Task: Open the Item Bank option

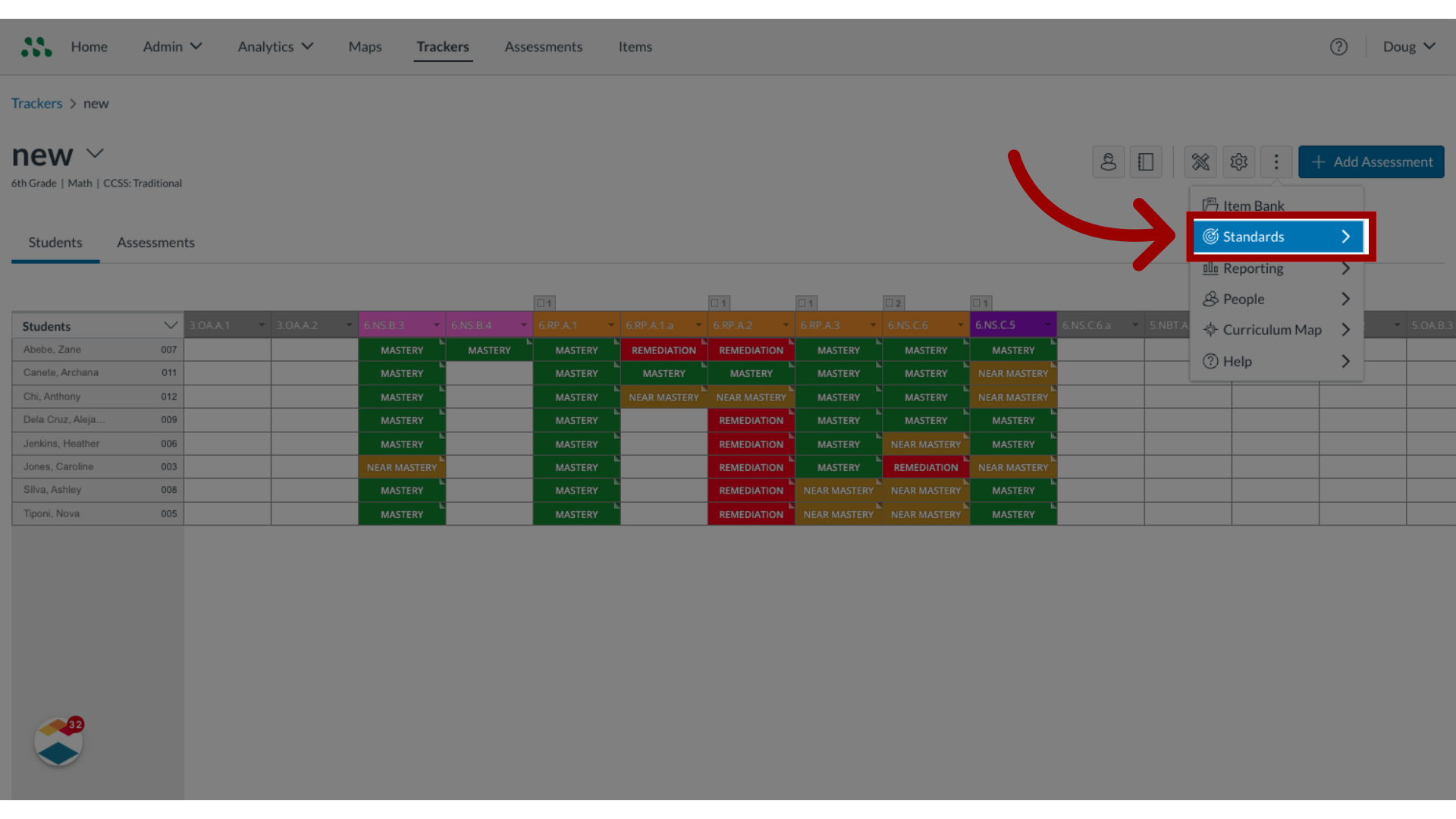Action: point(1253,205)
